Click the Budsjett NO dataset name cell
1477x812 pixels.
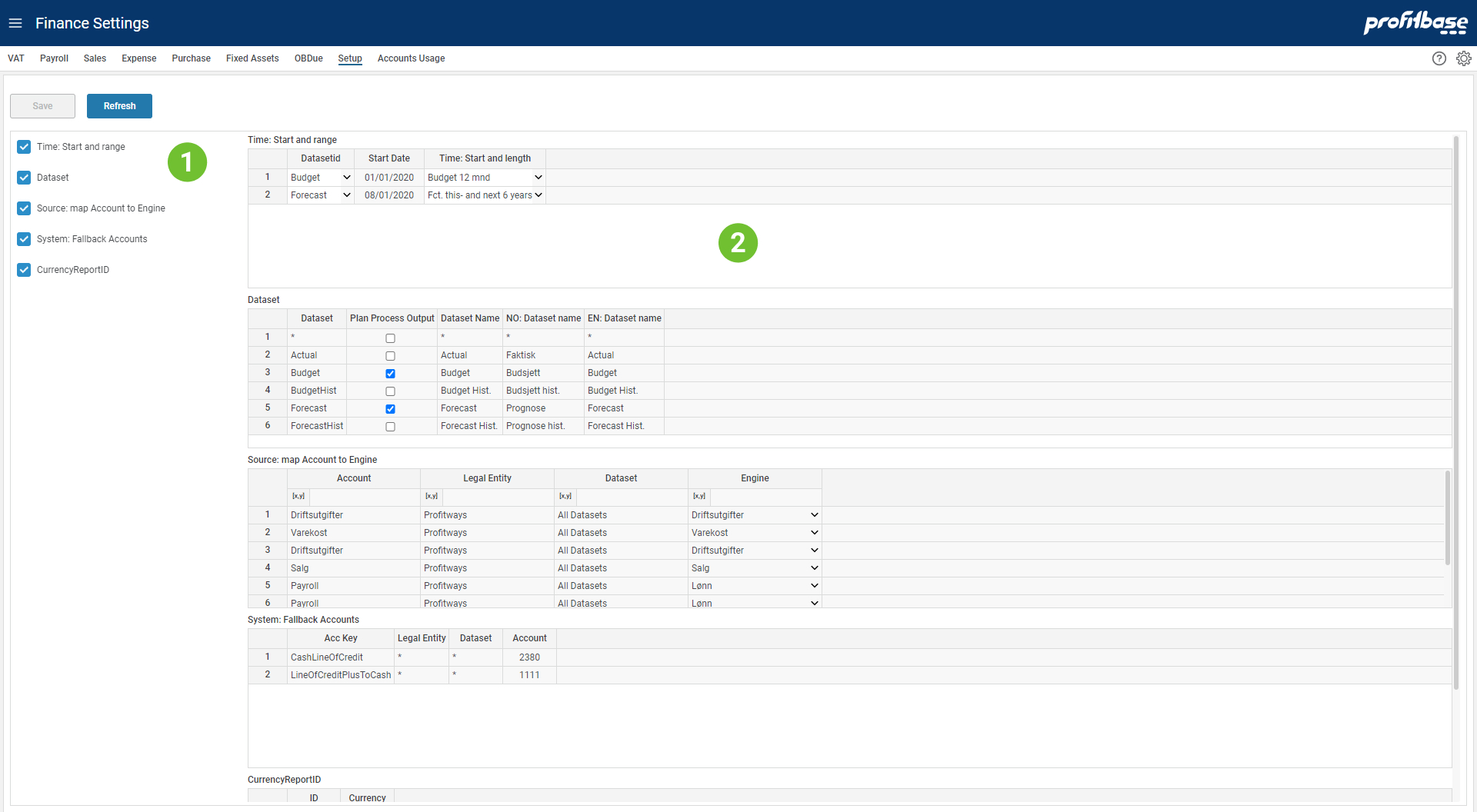pyautogui.click(x=543, y=373)
